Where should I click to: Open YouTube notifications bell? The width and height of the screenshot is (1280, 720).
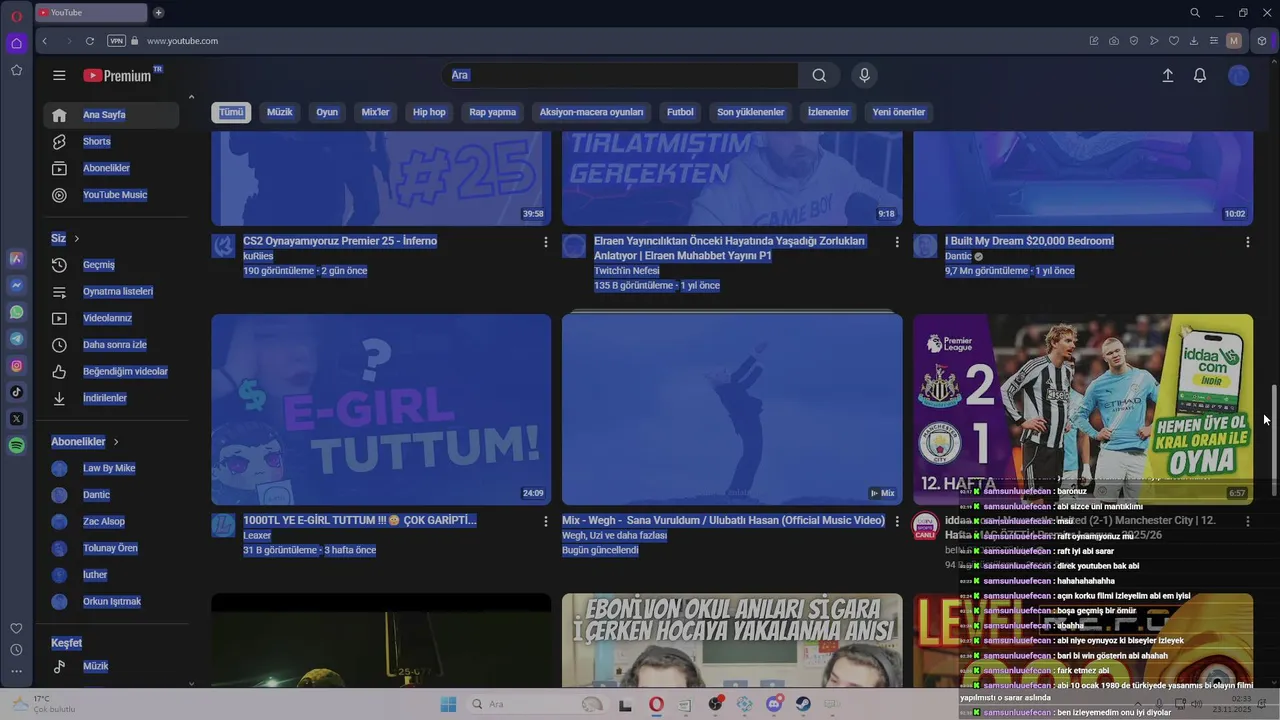point(1200,75)
